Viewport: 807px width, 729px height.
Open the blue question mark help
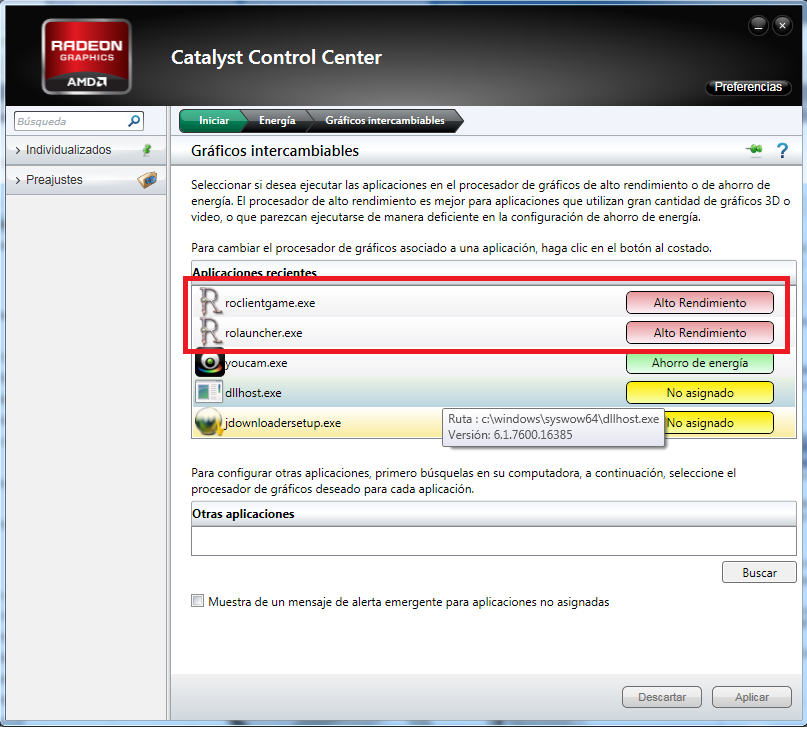coord(782,150)
